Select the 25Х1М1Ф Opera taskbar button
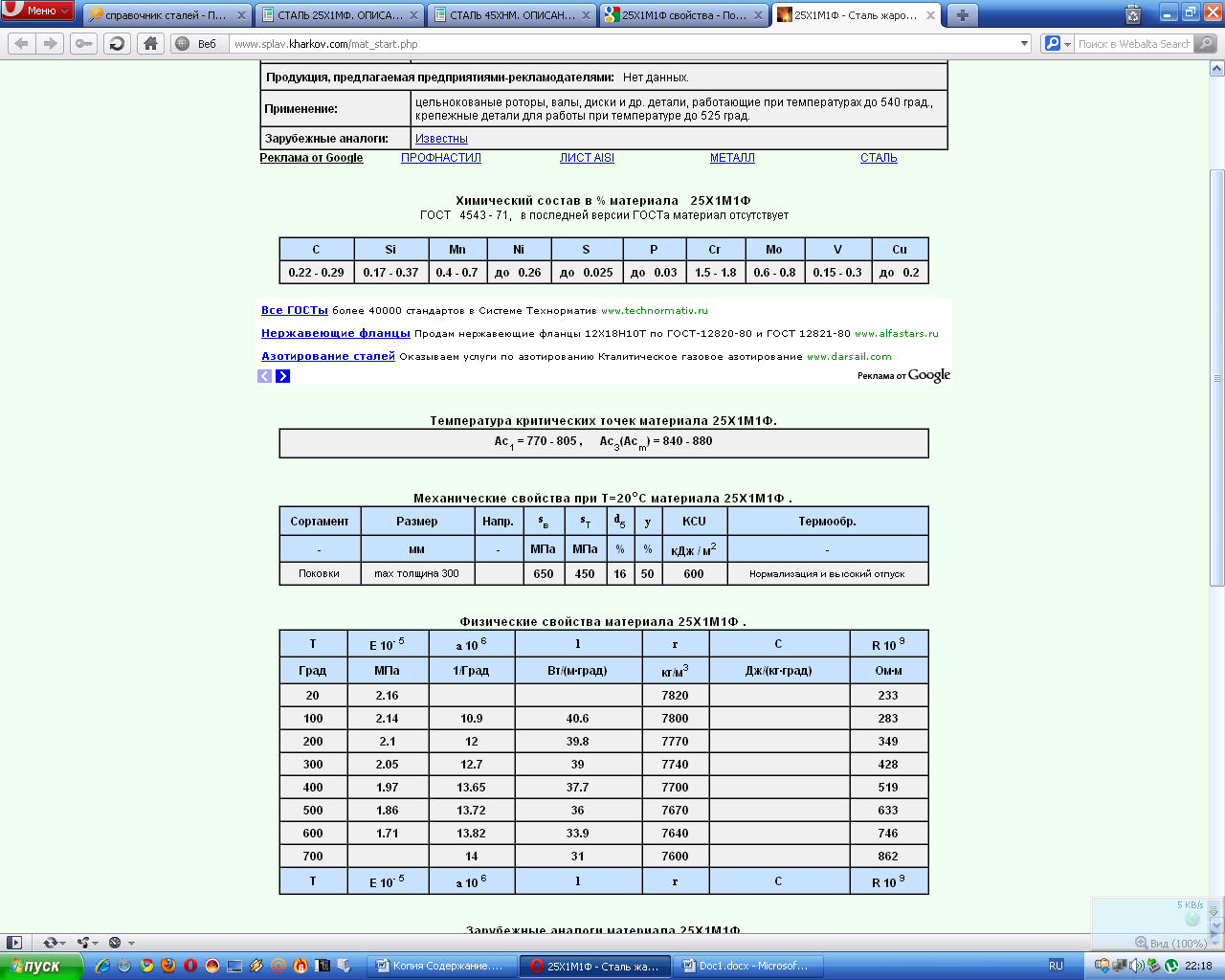 (594, 966)
